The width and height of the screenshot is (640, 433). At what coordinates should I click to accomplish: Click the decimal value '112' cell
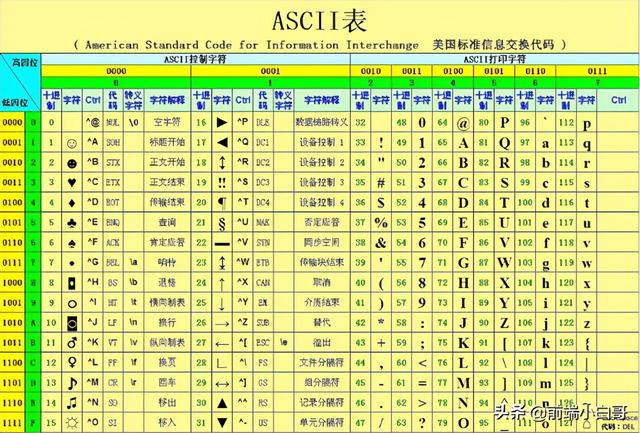pos(566,122)
